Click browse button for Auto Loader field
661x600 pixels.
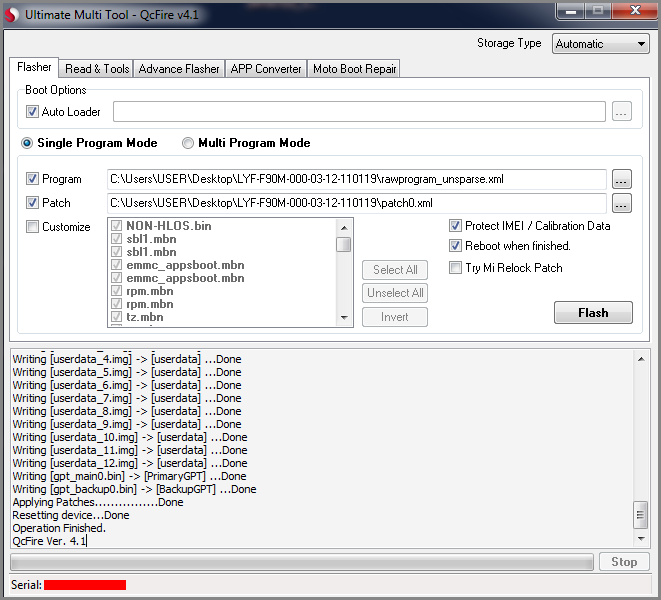[x=621, y=112]
